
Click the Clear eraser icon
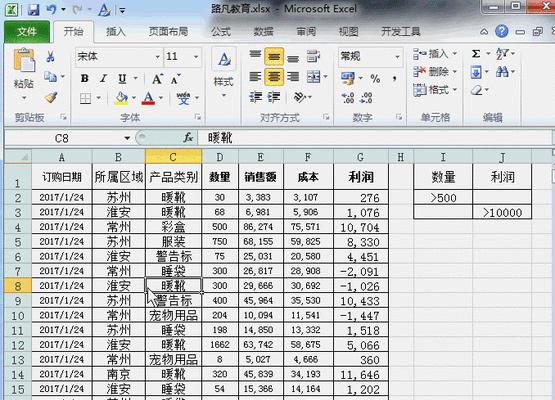[476, 90]
